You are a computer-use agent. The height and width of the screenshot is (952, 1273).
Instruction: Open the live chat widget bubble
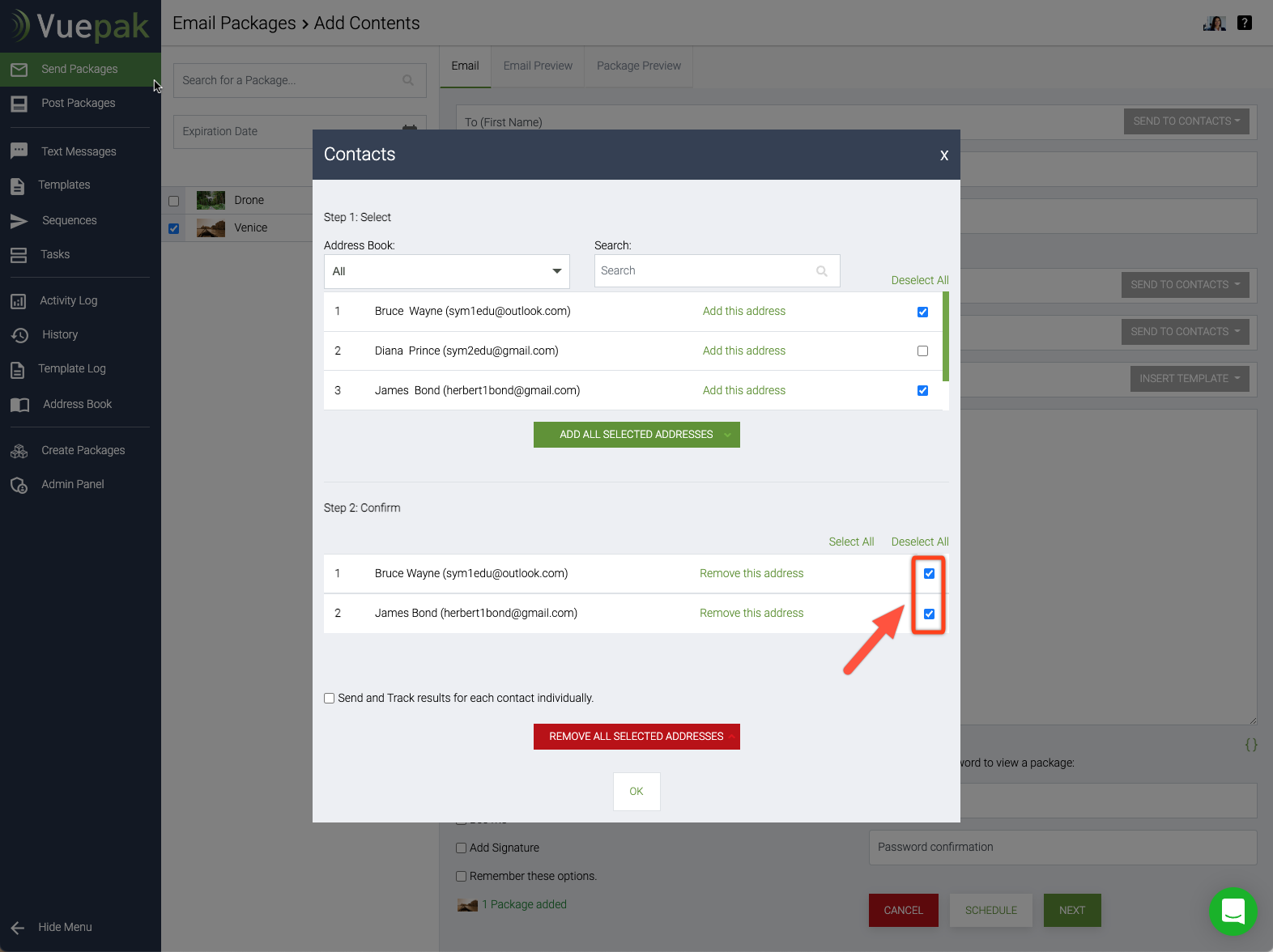(1233, 912)
